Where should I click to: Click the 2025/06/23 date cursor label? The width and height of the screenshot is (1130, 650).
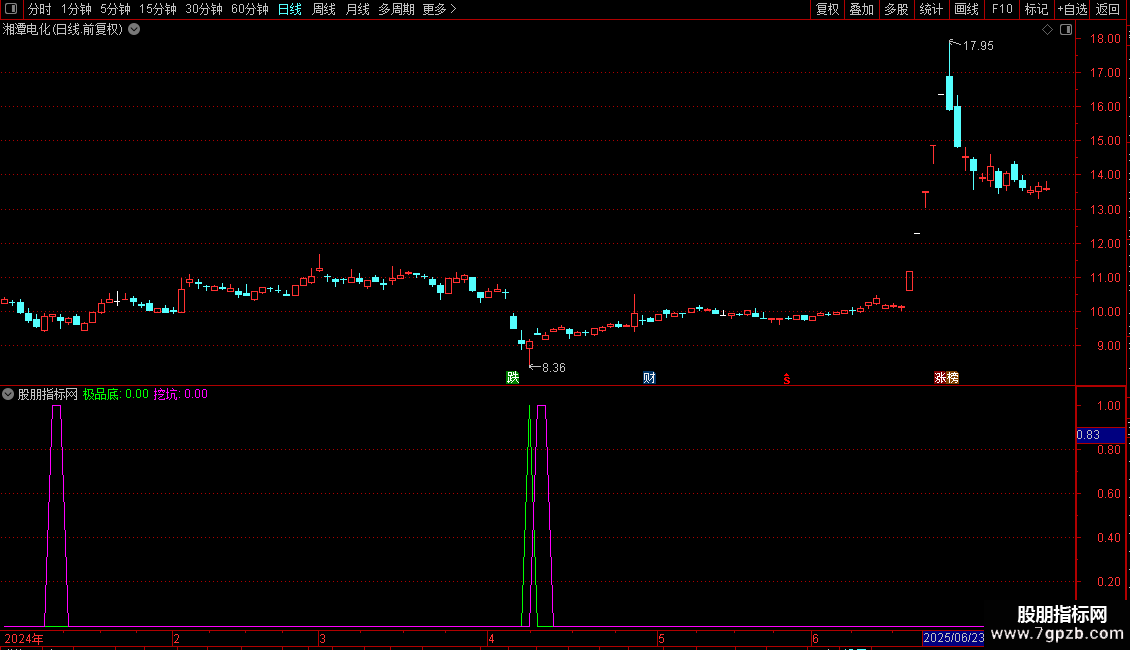coord(953,638)
